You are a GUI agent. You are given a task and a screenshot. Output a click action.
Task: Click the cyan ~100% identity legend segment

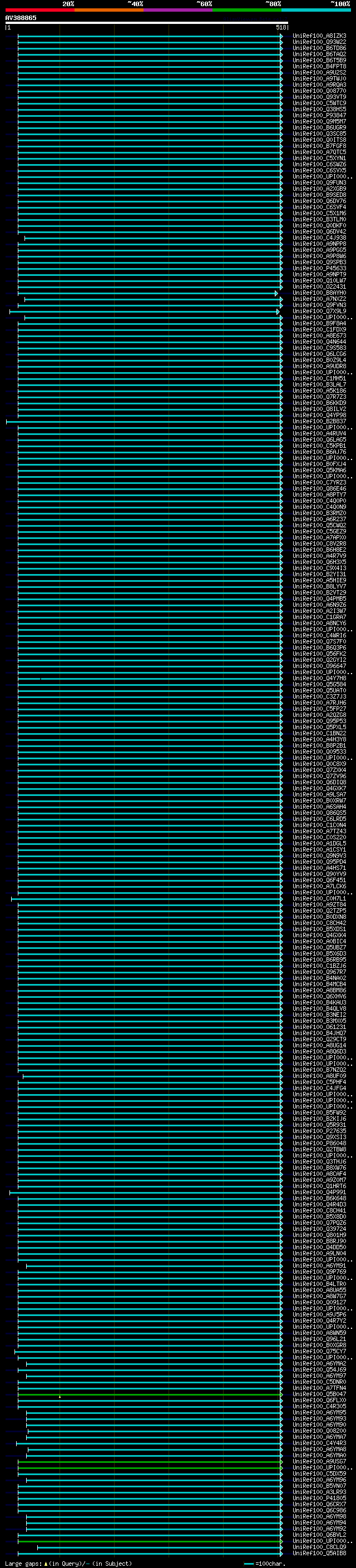pyautogui.click(x=316, y=11)
